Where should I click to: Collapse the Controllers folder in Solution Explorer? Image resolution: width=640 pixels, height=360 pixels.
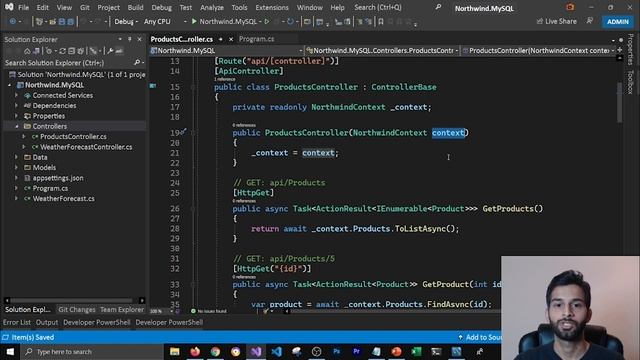click(x=16, y=126)
